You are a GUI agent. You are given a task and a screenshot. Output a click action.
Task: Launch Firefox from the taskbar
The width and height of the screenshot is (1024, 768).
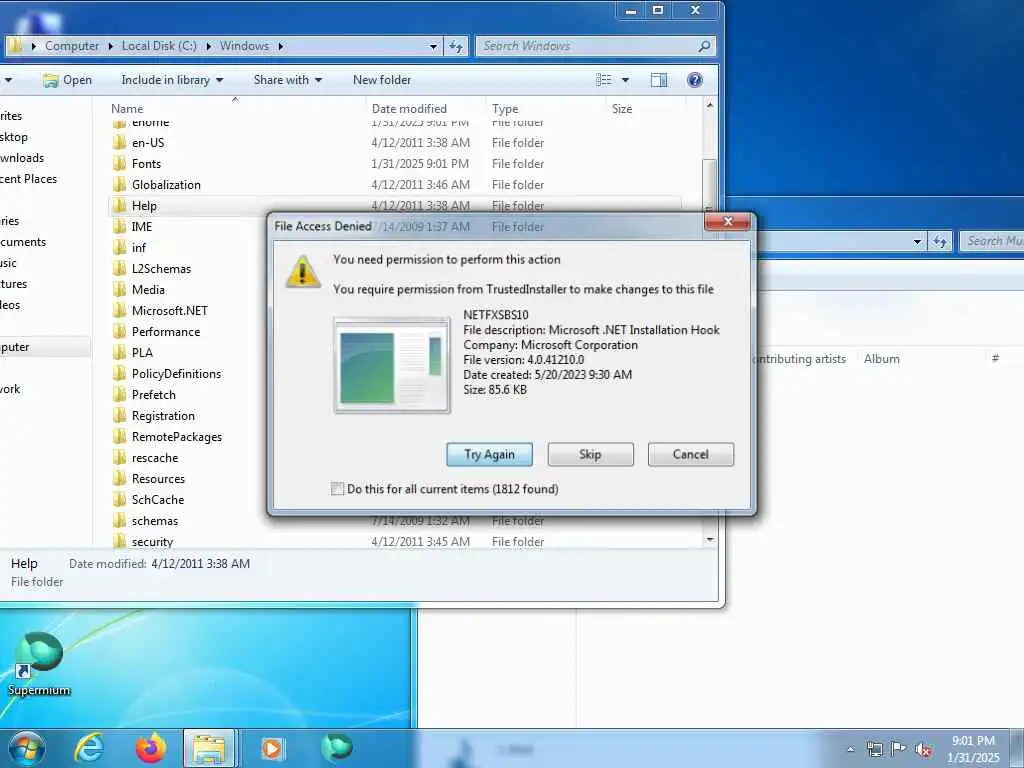[x=150, y=748]
